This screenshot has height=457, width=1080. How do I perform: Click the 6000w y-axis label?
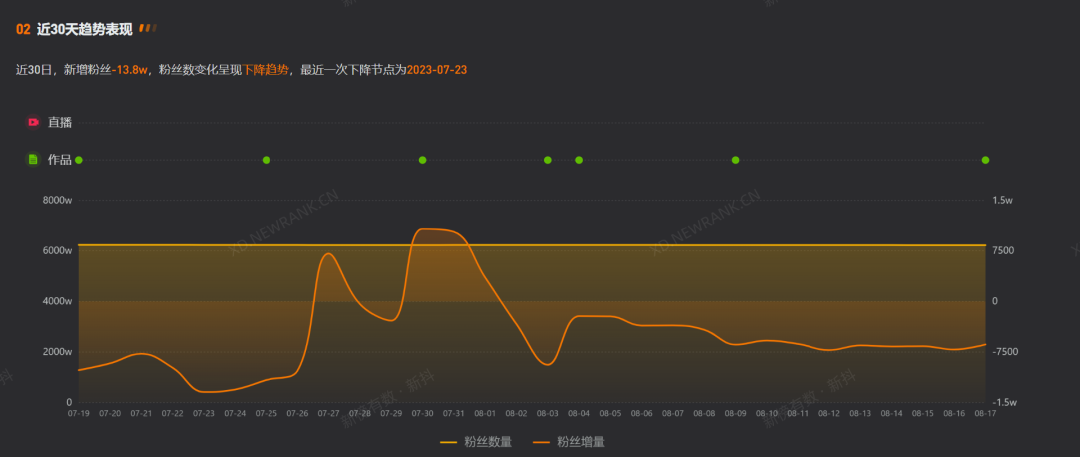click(58, 251)
